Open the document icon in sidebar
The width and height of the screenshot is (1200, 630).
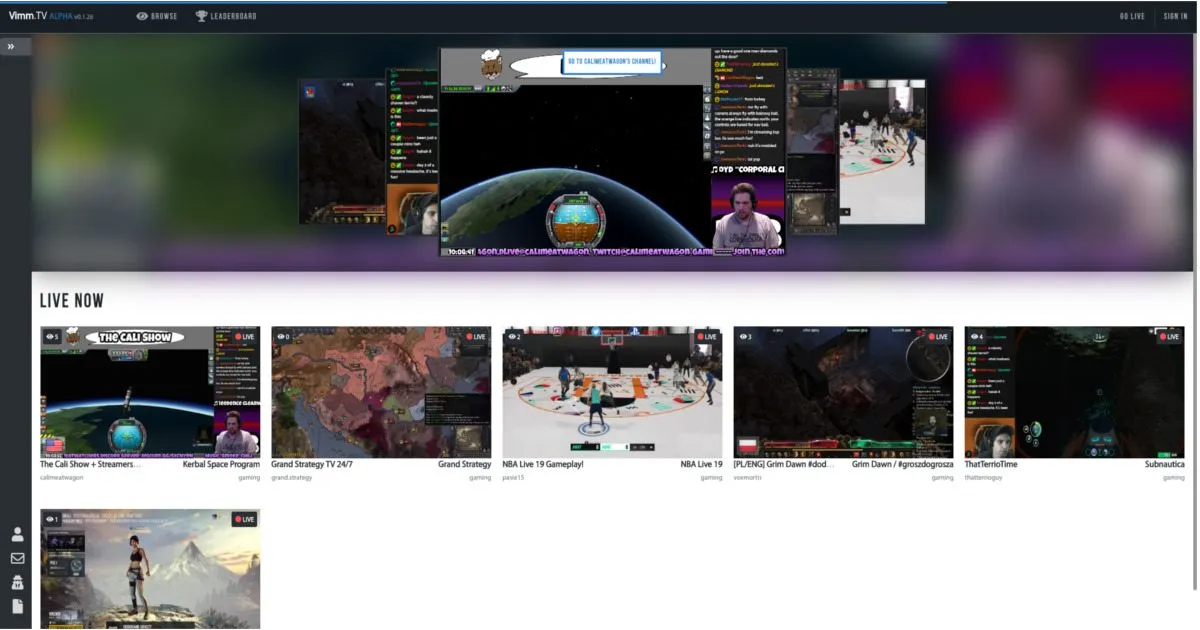coord(17,607)
